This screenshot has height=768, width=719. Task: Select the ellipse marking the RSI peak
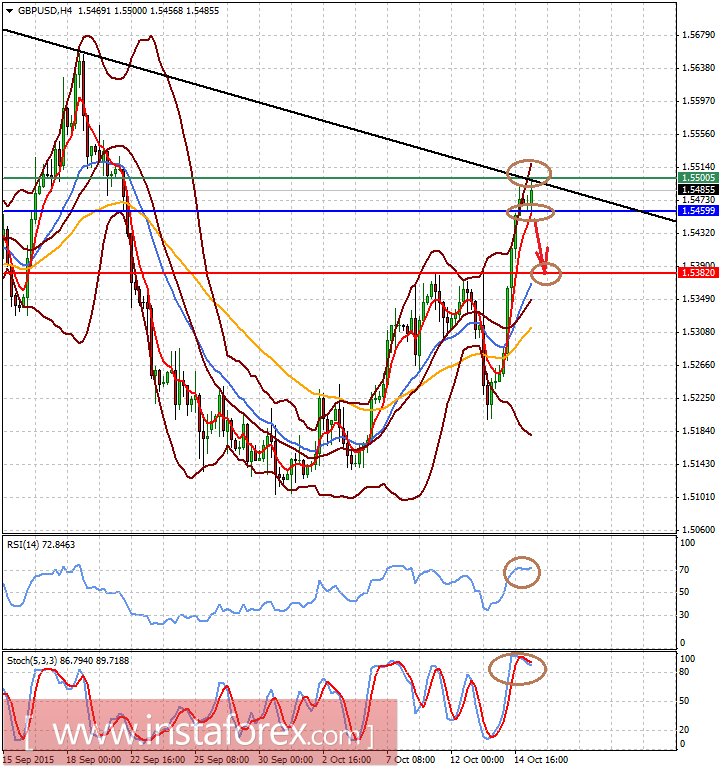pos(523,572)
